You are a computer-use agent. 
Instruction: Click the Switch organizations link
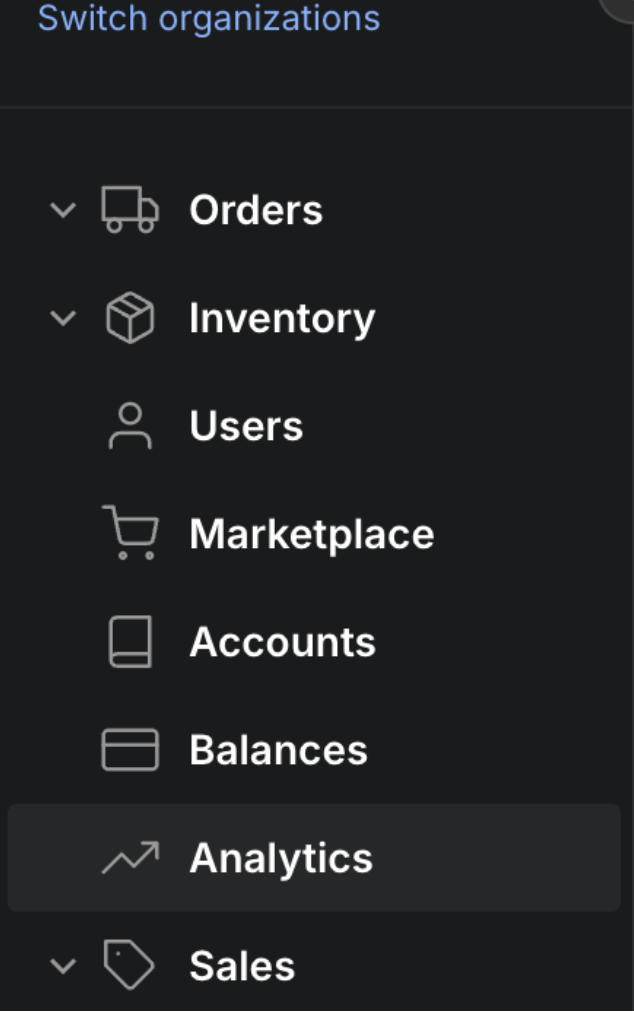coord(209,18)
